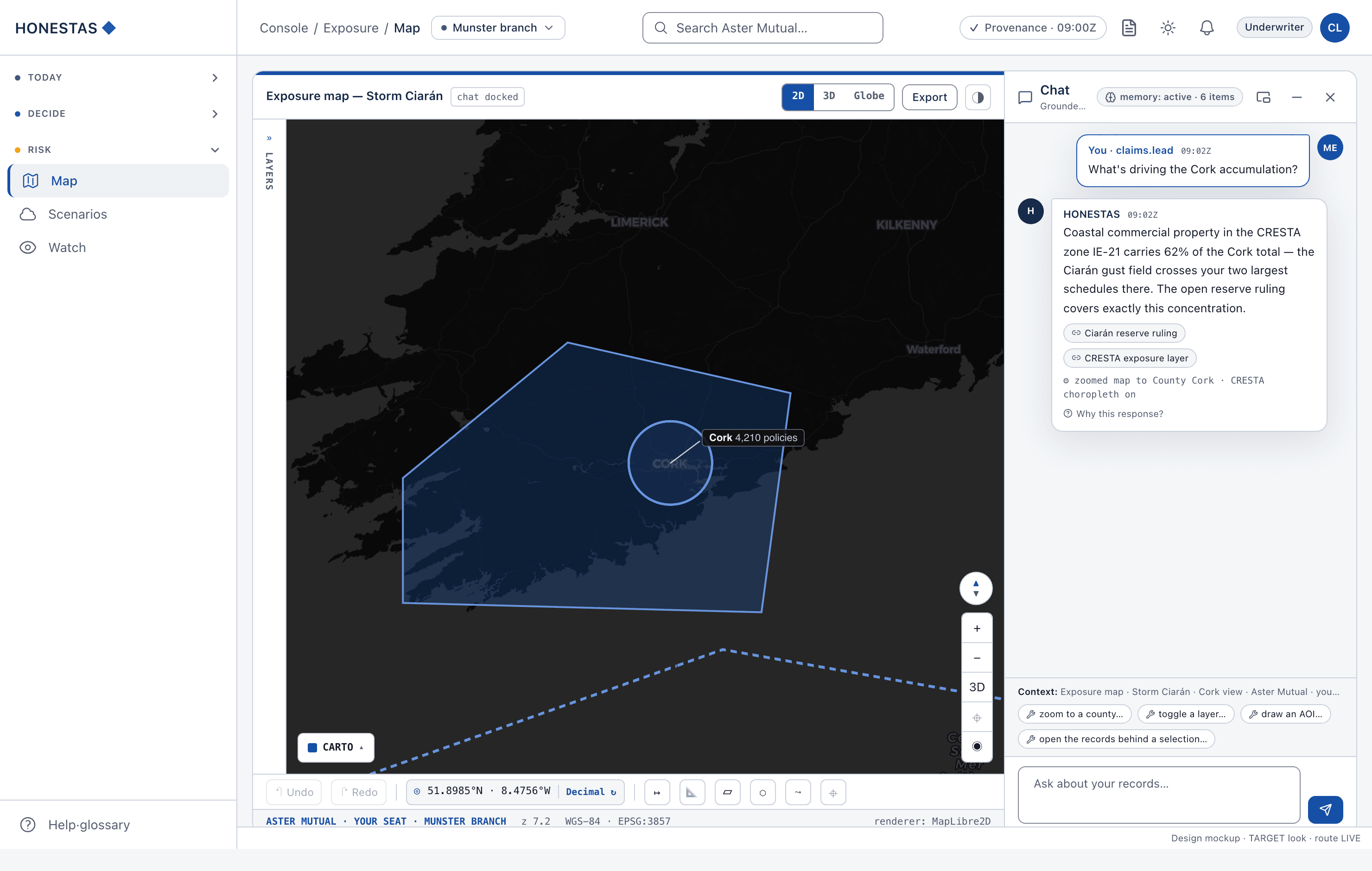The height and width of the screenshot is (871, 1372).
Task: Open the document report icon in header
Action: pos(1129,28)
